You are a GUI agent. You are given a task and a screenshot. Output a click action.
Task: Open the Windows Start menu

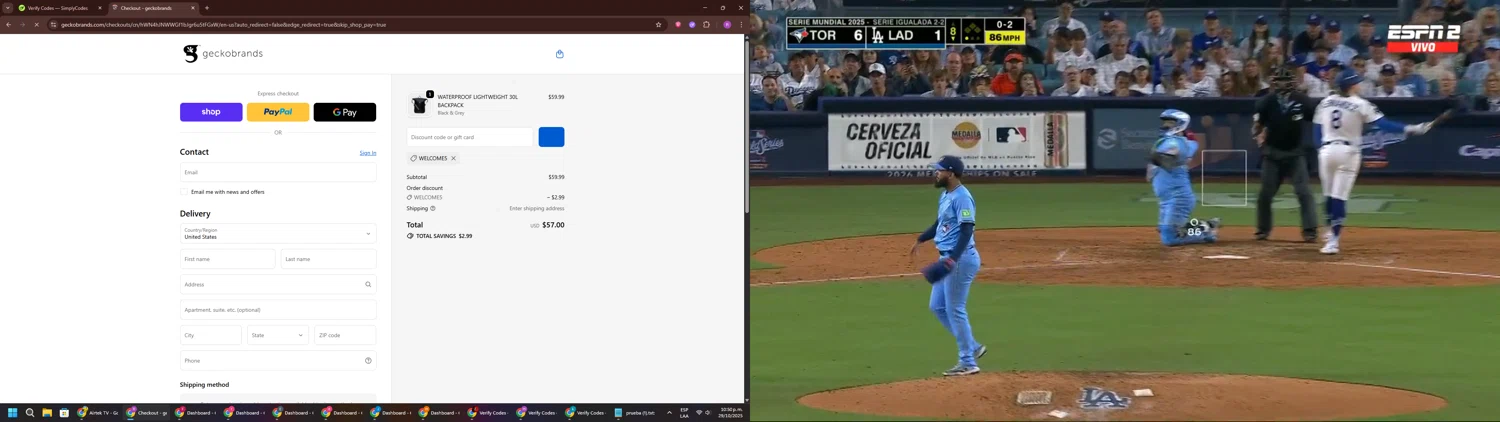(x=13, y=413)
